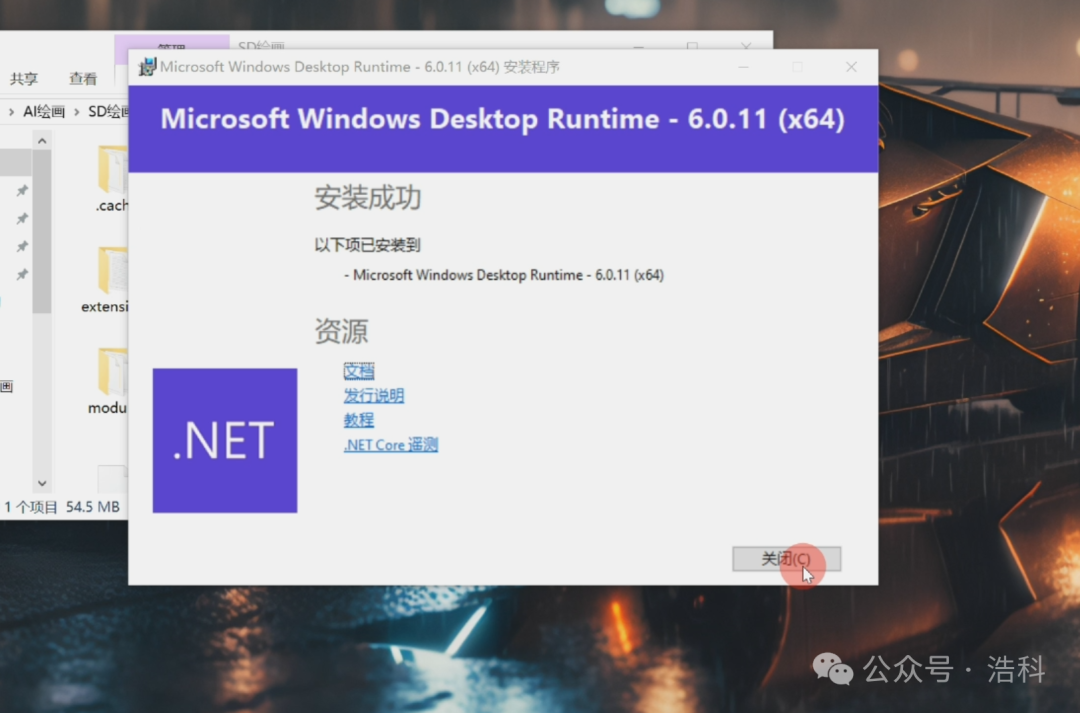Click the last pinned item pin icon
The height and width of the screenshot is (713, 1080).
coord(22,274)
